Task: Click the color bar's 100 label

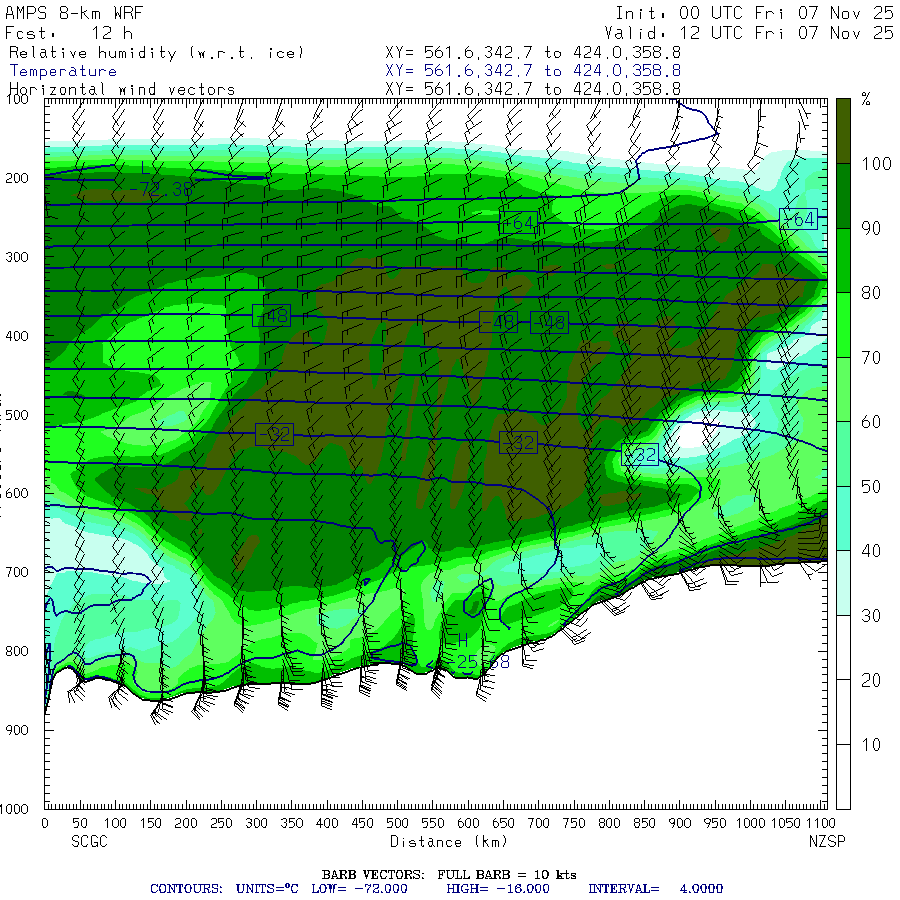Action: pos(876,164)
